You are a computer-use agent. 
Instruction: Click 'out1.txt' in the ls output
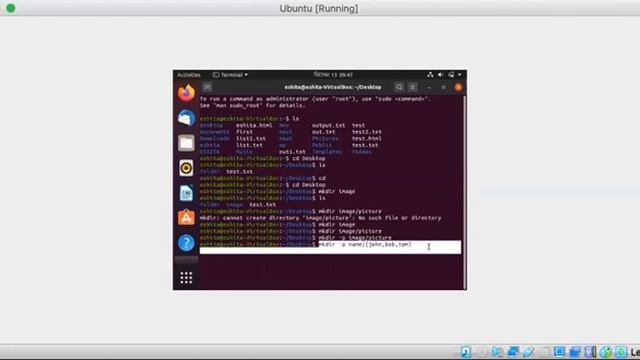click(x=292, y=152)
